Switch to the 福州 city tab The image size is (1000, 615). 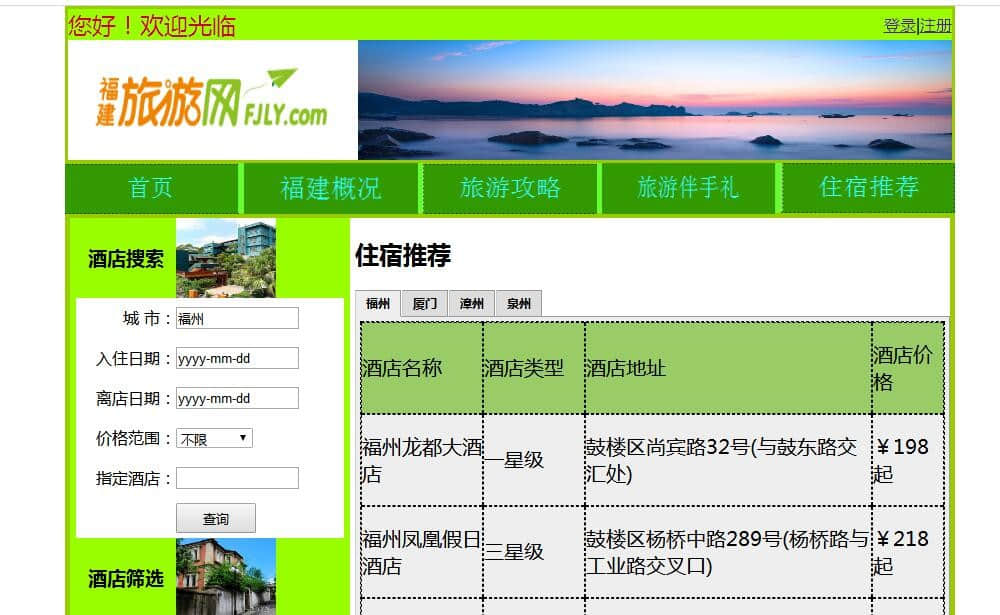click(378, 304)
